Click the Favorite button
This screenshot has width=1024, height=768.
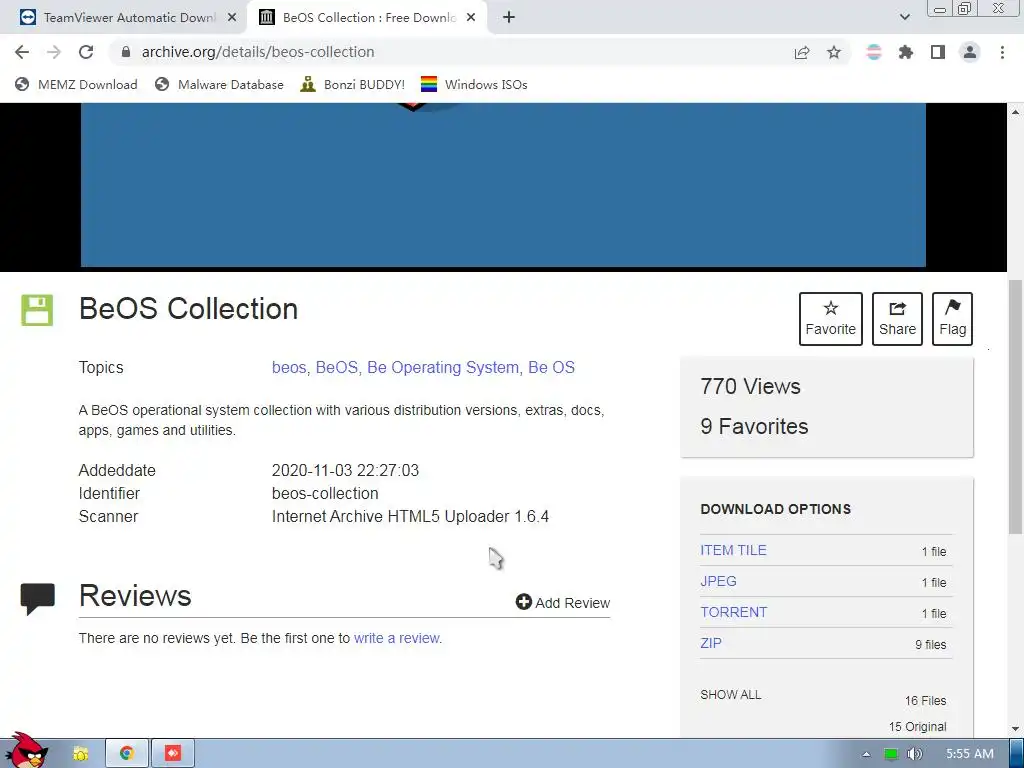tap(831, 319)
